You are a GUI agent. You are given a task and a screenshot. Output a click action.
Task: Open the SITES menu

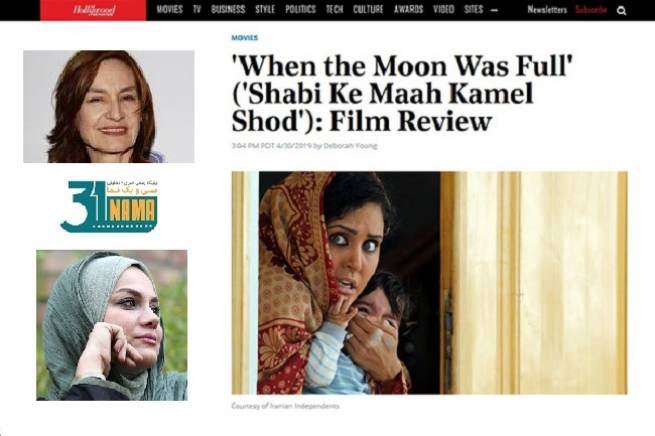point(473,10)
